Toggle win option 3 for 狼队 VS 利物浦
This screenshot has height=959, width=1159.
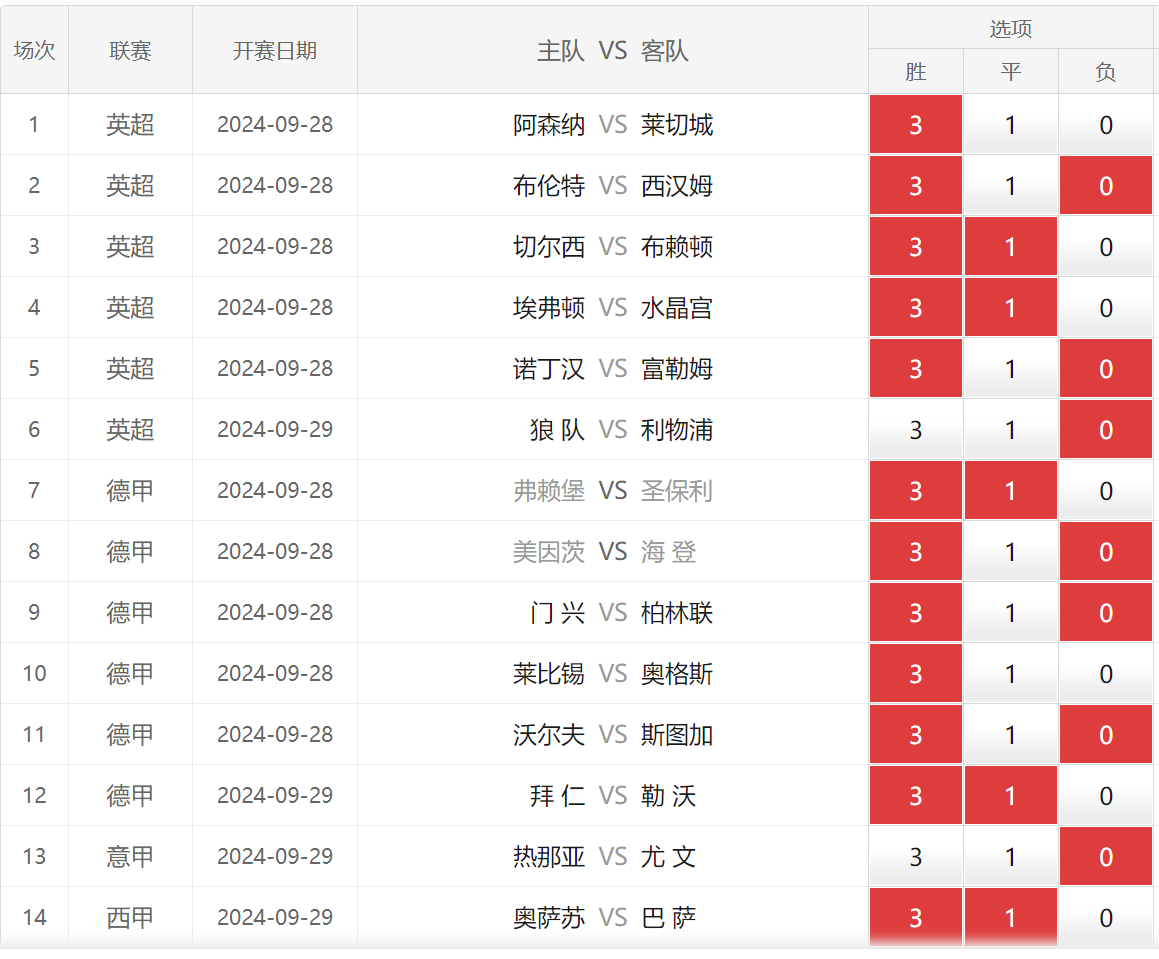(x=916, y=429)
